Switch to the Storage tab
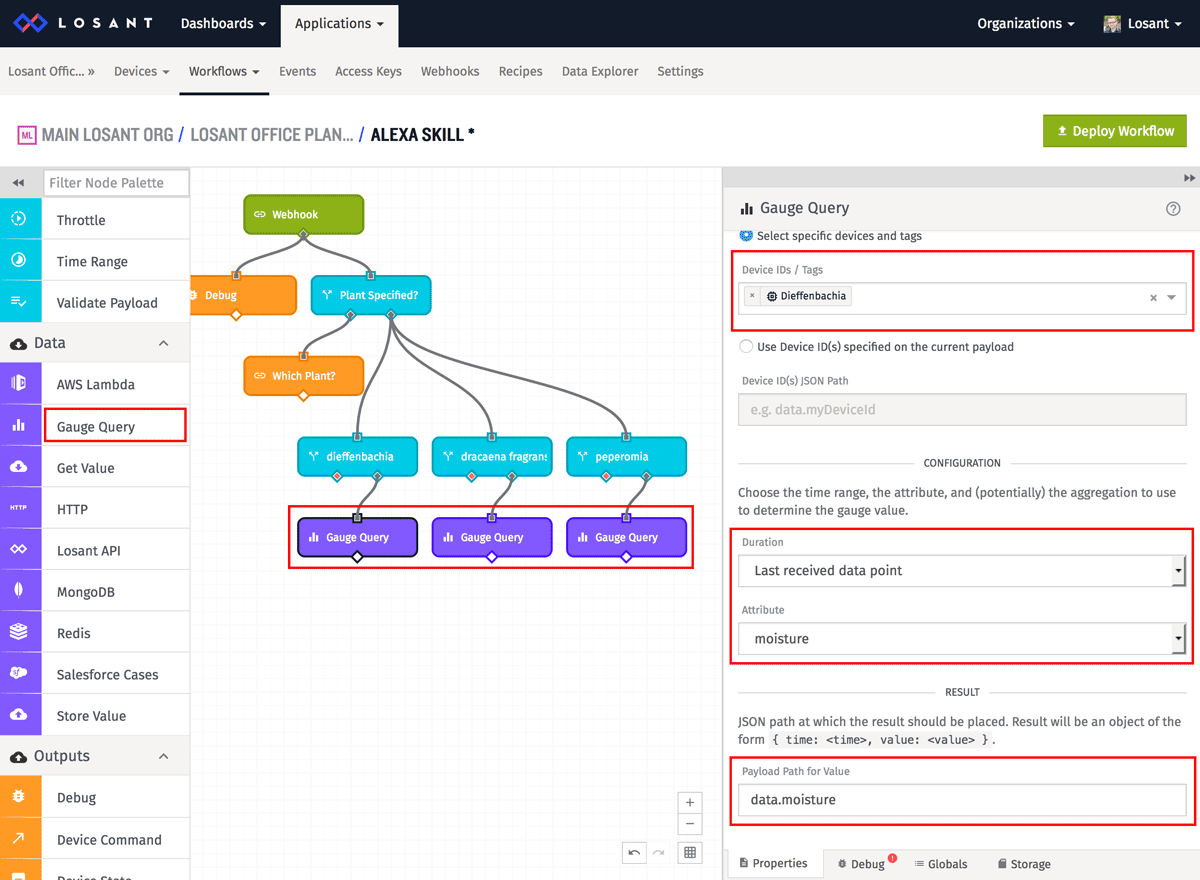This screenshot has width=1200, height=880. (x=1023, y=863)
